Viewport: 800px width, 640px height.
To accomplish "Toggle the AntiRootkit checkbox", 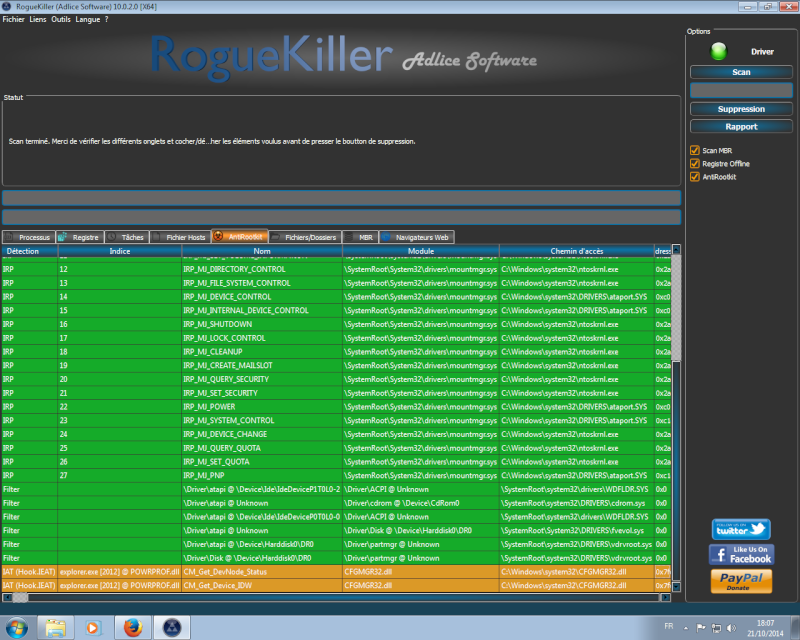I will (x=694, y=177).
